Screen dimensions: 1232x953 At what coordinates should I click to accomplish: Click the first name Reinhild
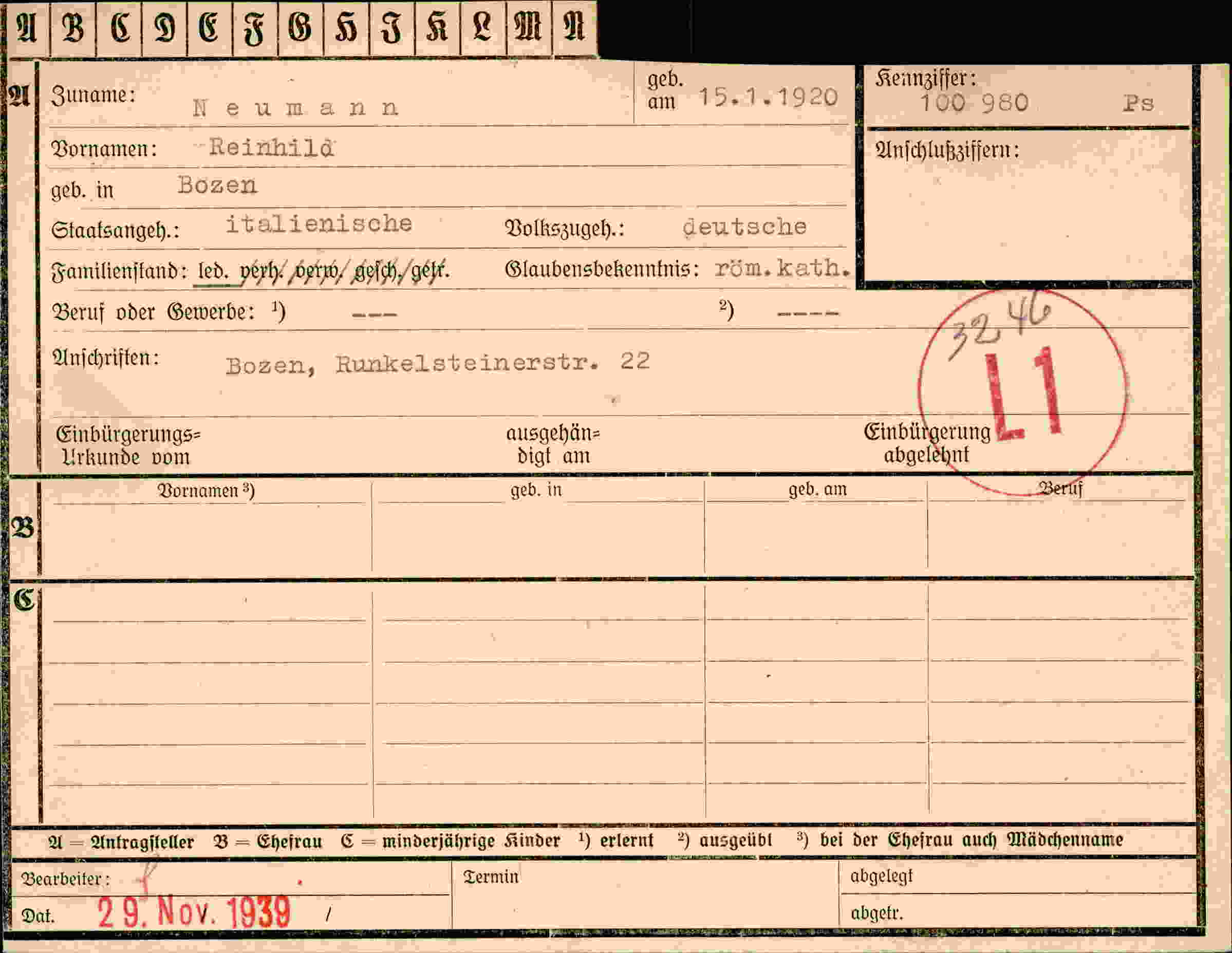(x=271, y=147)
